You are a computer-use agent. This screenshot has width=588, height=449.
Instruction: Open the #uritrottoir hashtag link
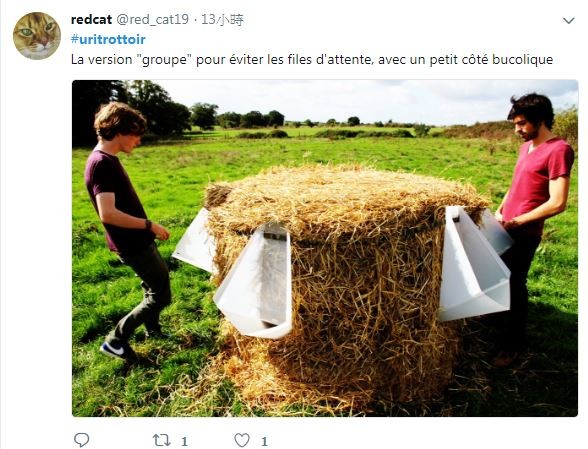coord(108,39)
